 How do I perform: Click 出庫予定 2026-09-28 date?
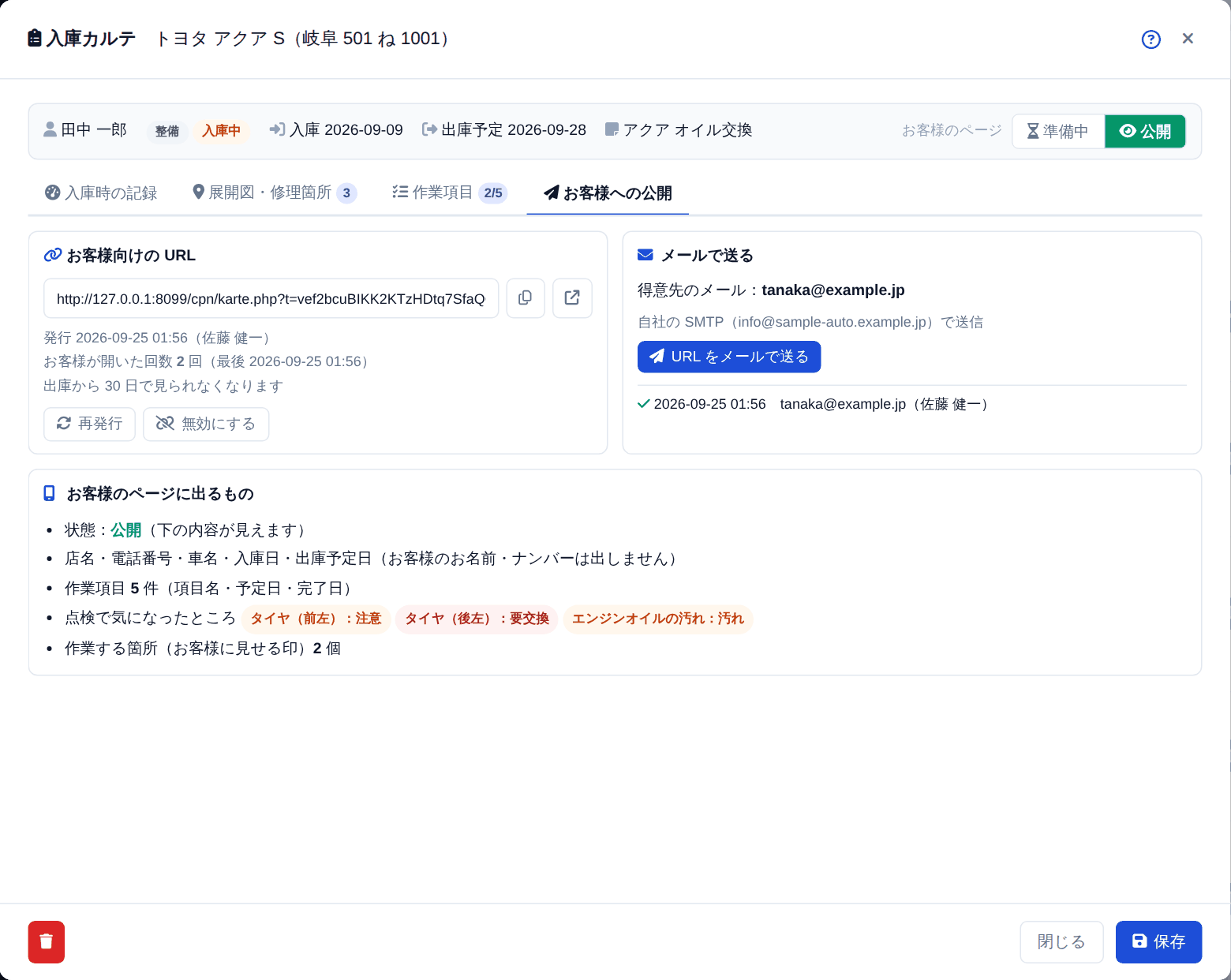tap(514, 129)
